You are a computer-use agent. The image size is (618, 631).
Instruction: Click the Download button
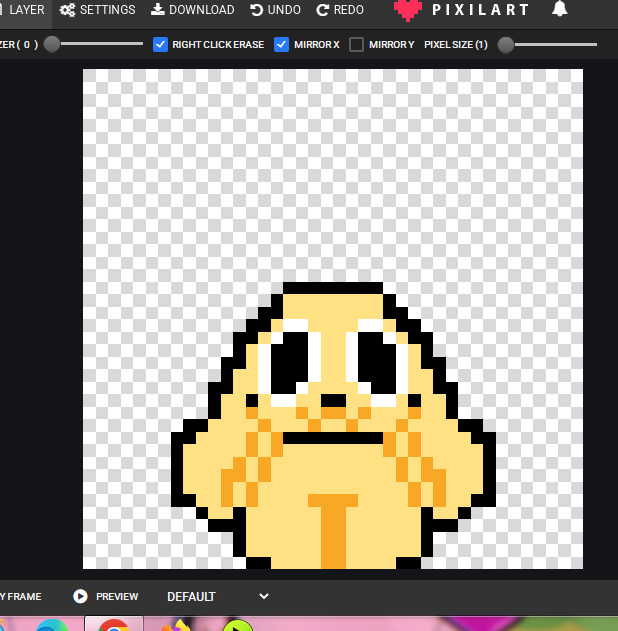tap(192, 10)
